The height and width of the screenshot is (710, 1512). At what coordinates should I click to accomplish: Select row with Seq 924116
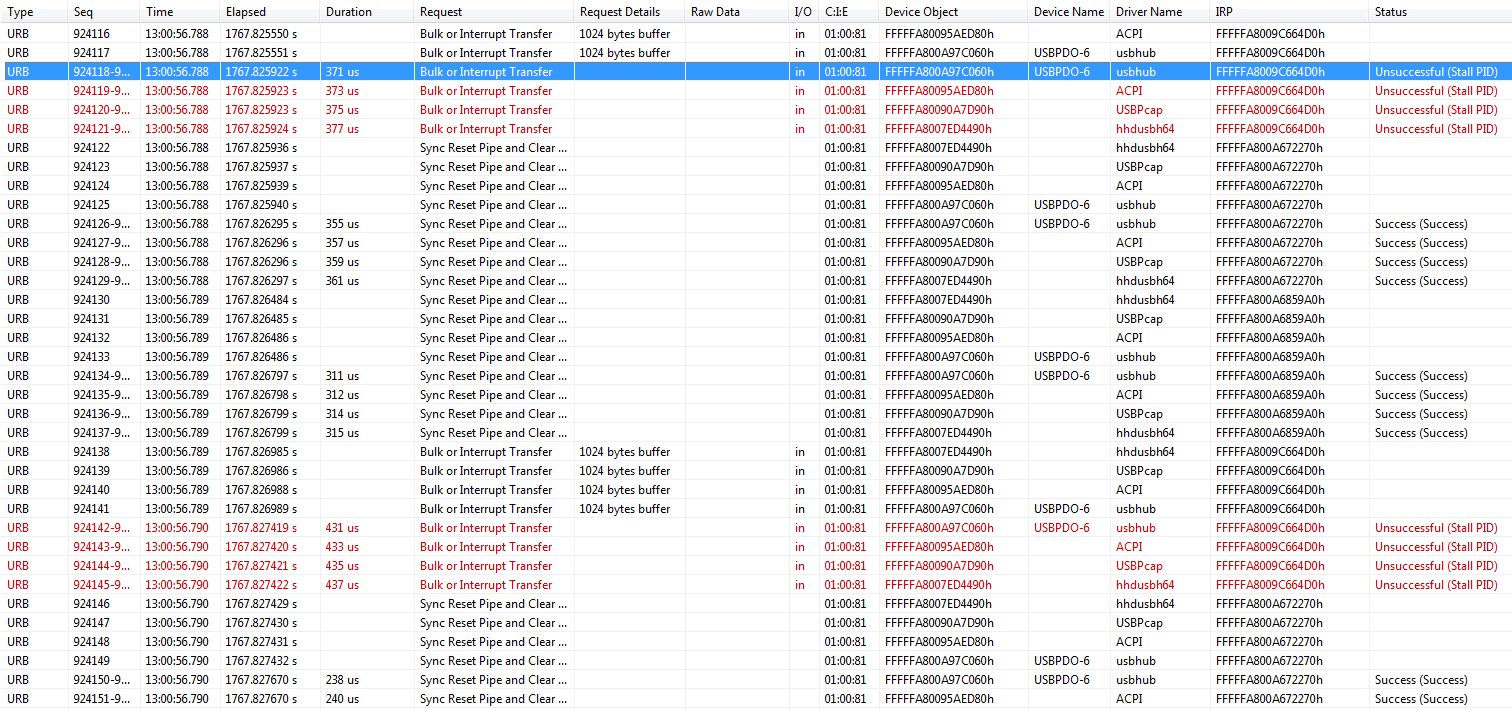pos(756,34)
